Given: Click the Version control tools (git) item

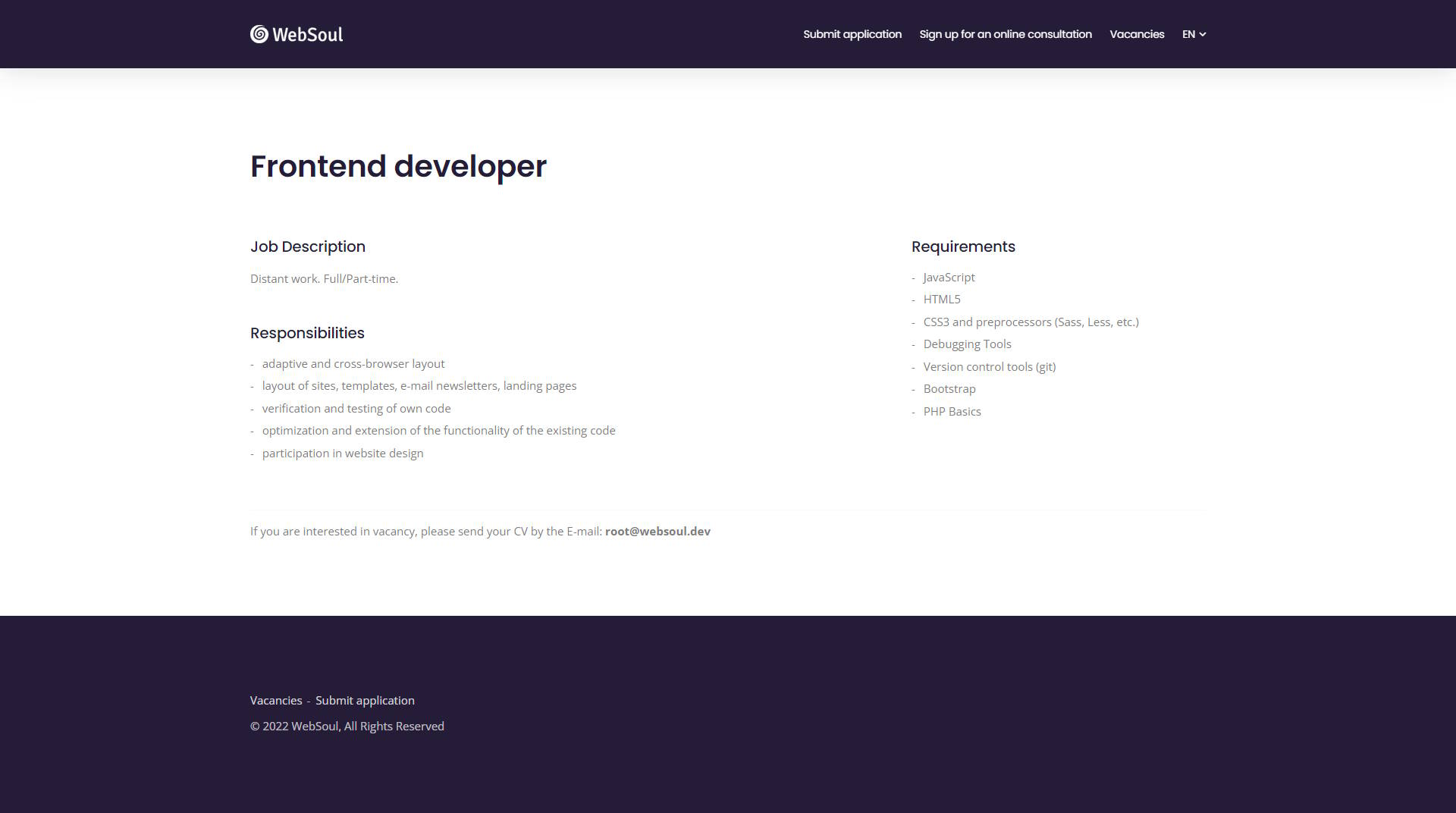Looking at the screenshot, I should [x=989, y=366].
